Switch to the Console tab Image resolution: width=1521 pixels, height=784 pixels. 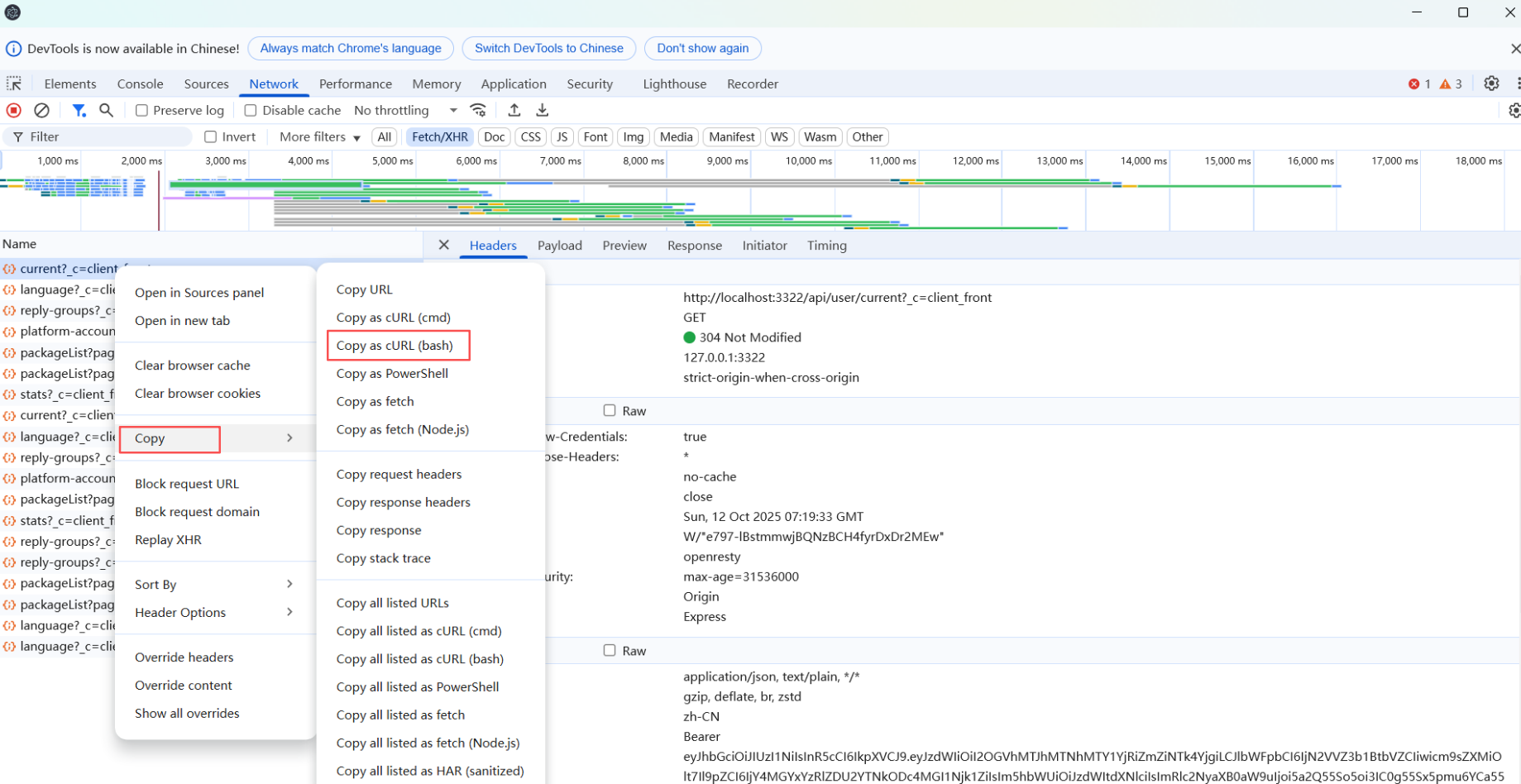[x=141, y=84]
